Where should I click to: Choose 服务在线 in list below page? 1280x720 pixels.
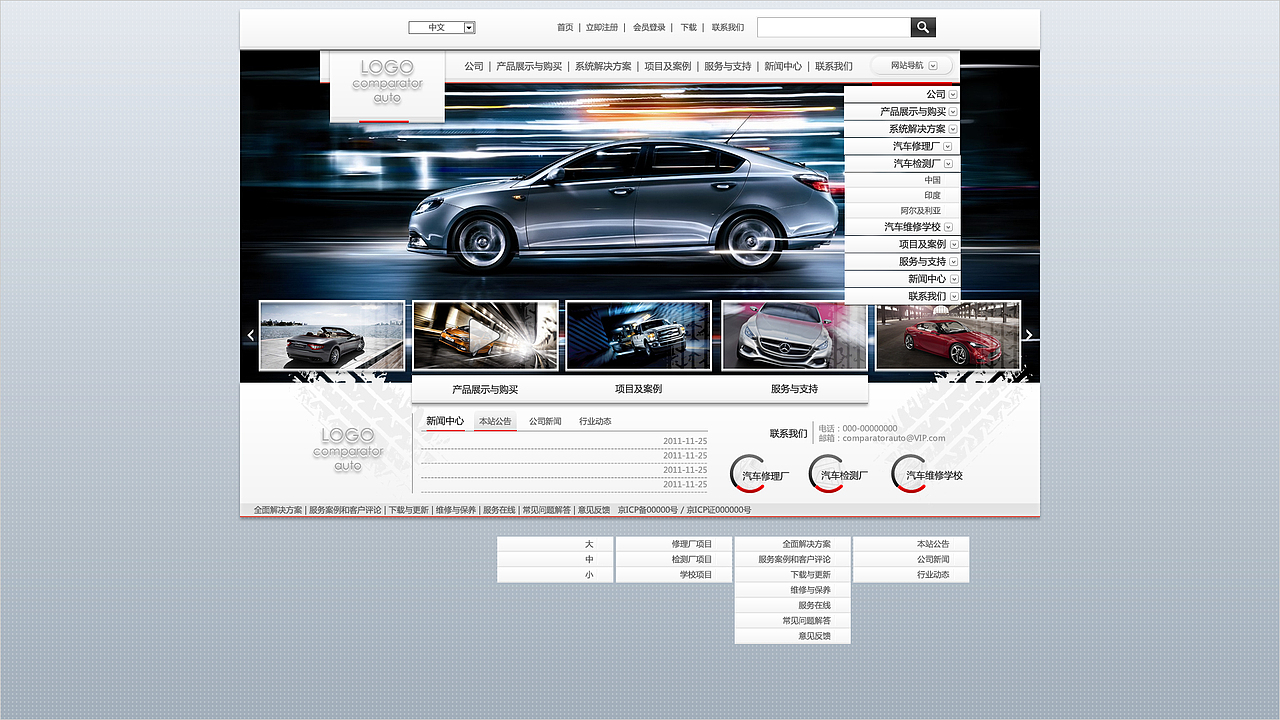coord(792,606)
